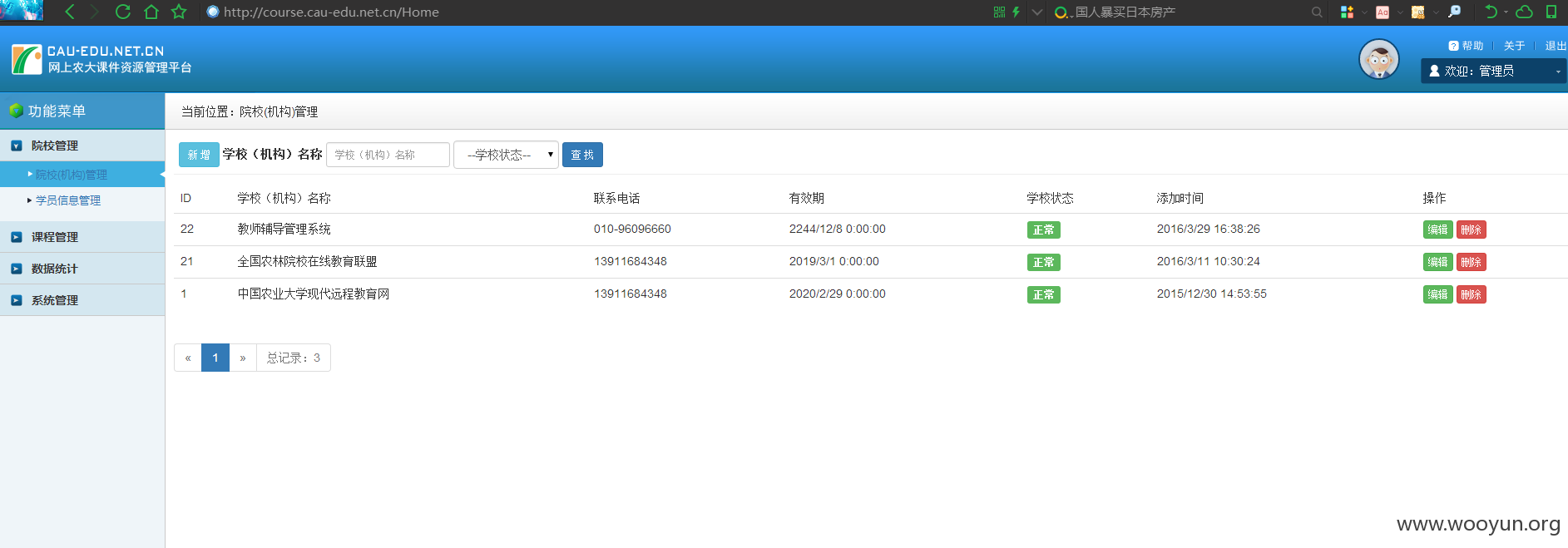Open the 学校状态 dropdown

(x=506, y=155)
